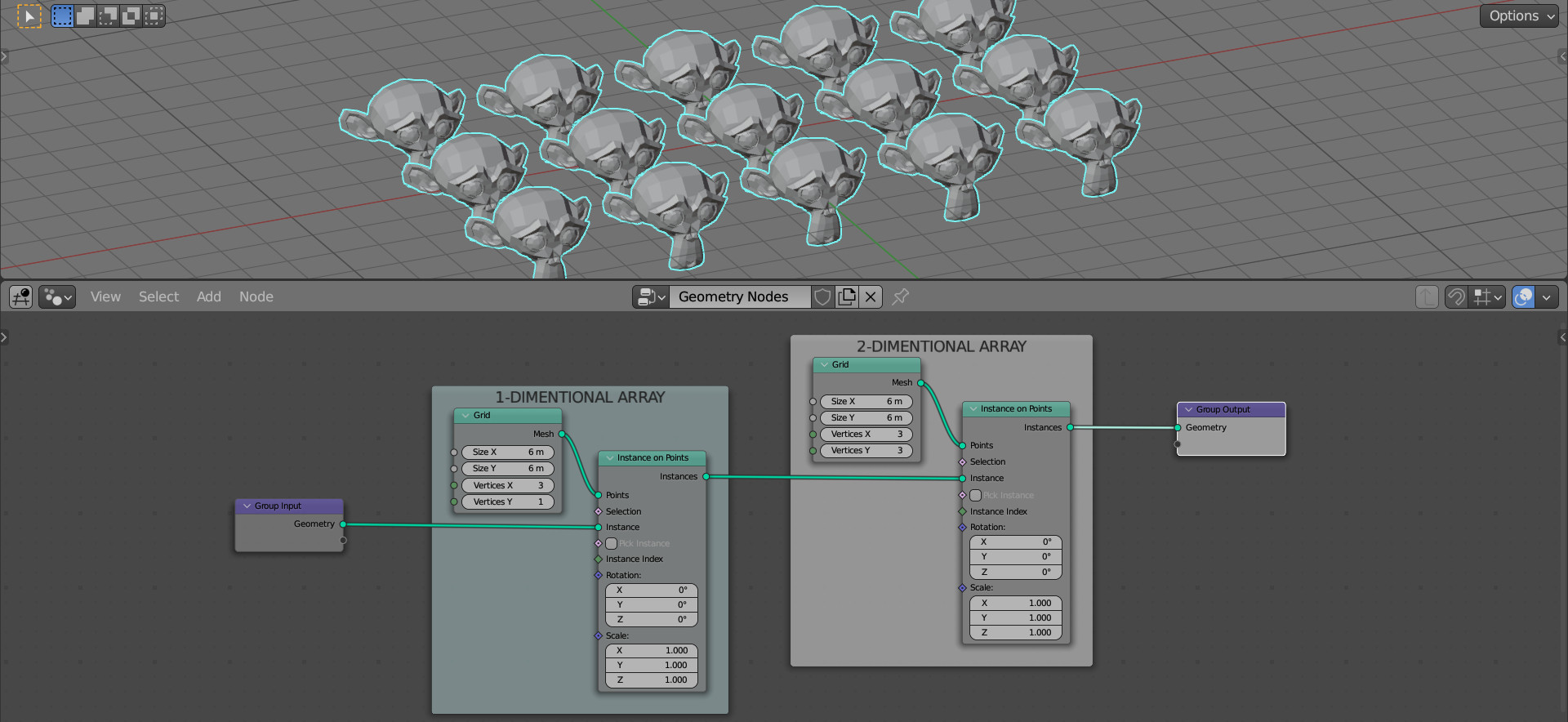The image size is (1568, 722).
Task: Expand the viewport right sidebar arrow
Action: [1563, 56]
